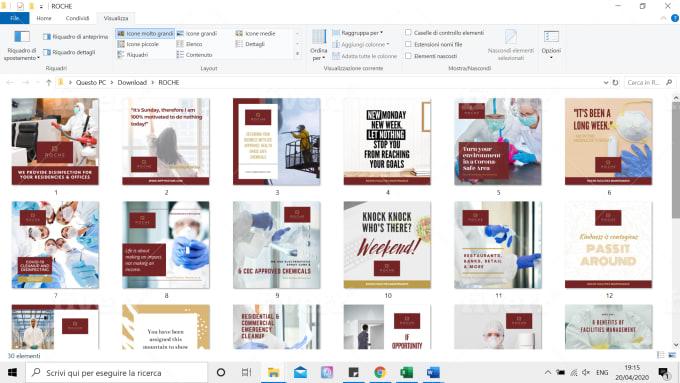Switch to Elenco list layout

point(190,44)
